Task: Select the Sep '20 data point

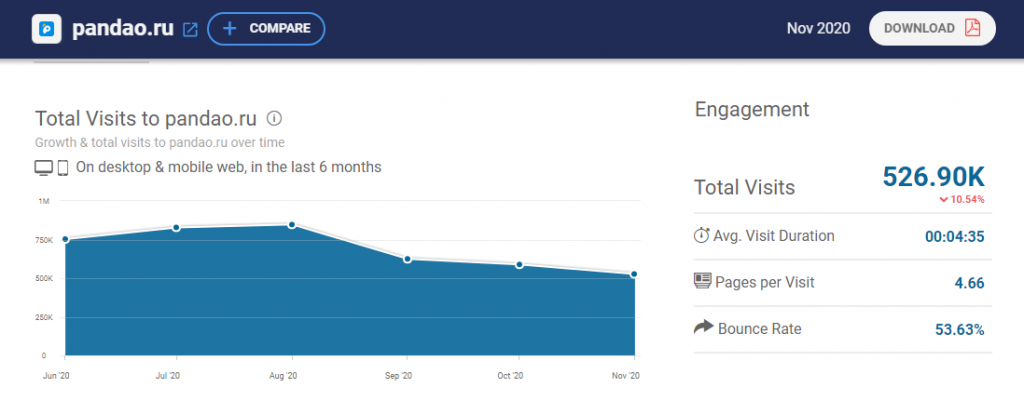Action: pyautogui.click(x=407, y=259)
